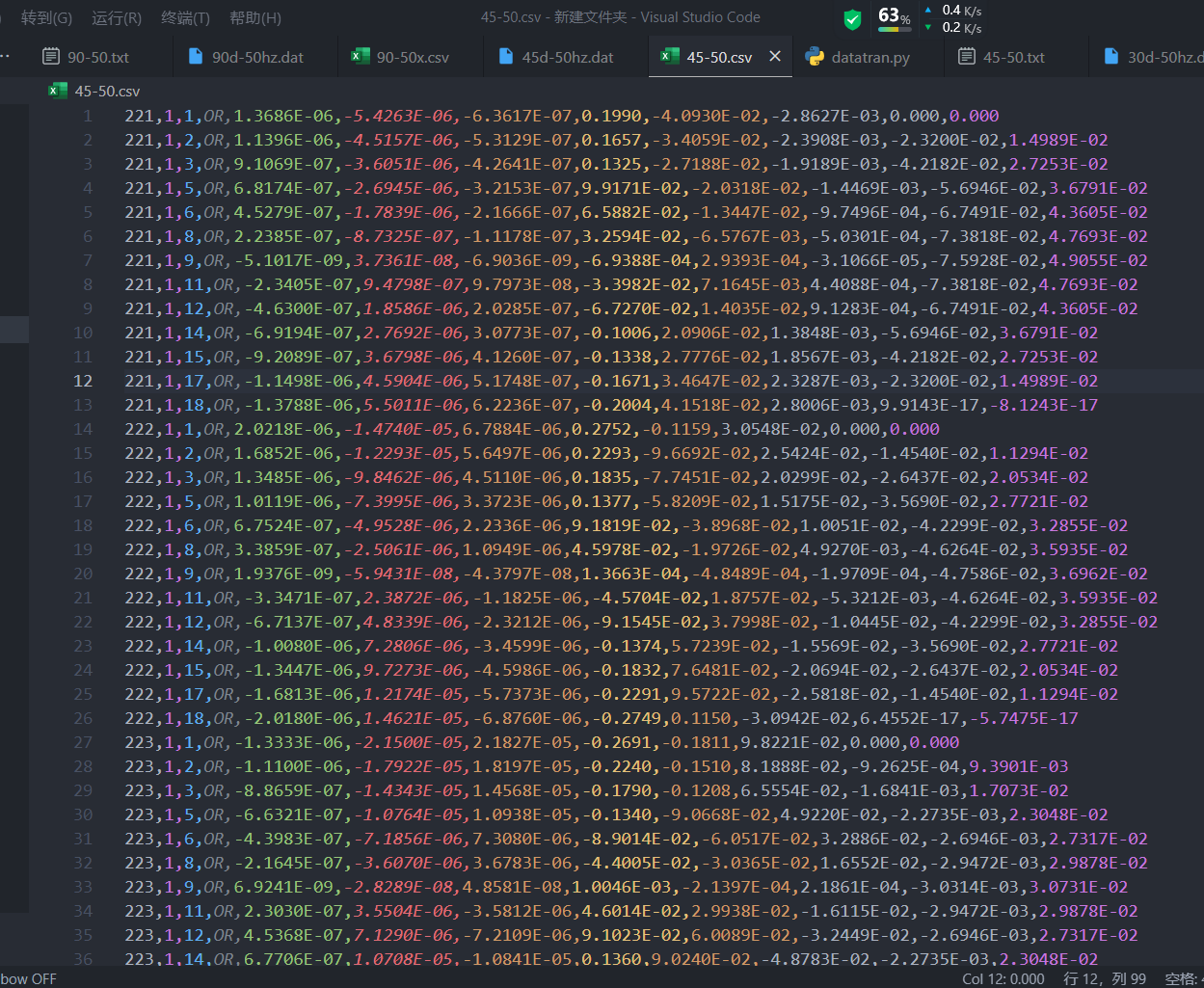This screenshot has height=988, width=1204.
Task: Click the file icon on 90d-50hz.dat tab
Action: 196,57
